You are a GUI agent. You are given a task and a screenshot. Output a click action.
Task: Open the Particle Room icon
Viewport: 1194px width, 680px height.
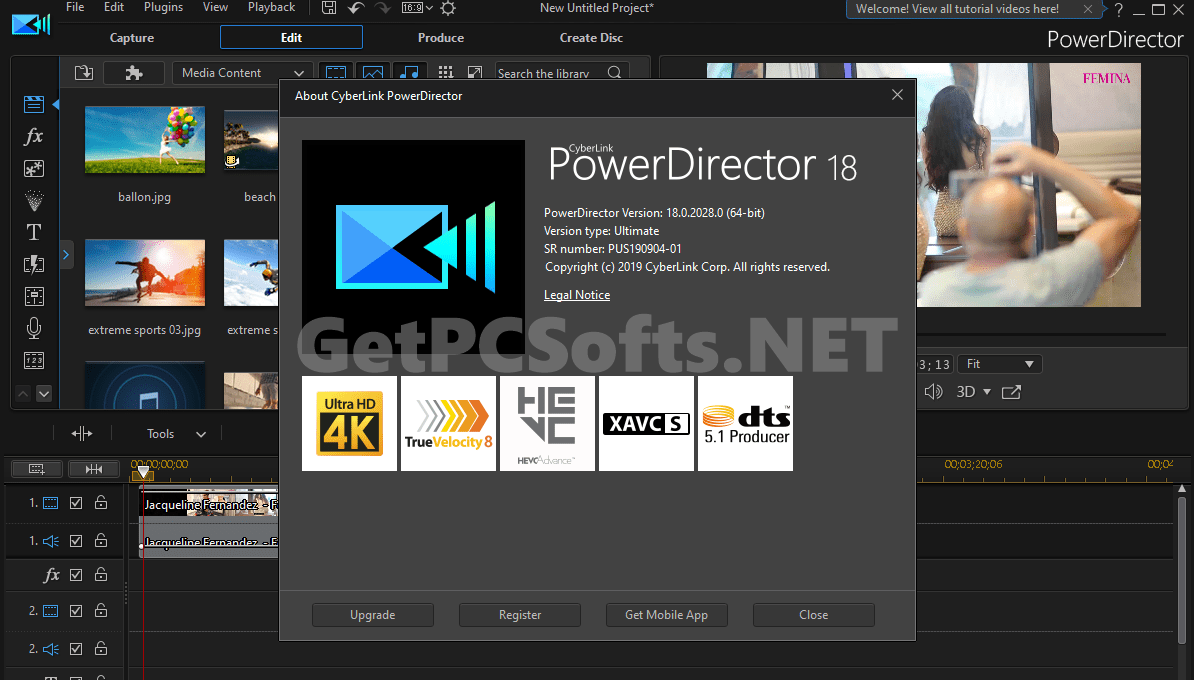(x=34, y=200)
